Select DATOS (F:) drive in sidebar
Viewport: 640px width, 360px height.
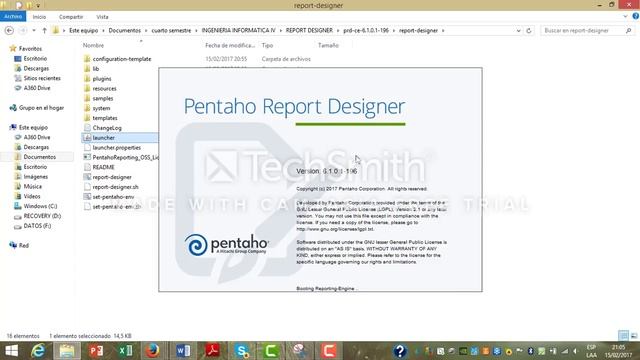coord(37,226)
